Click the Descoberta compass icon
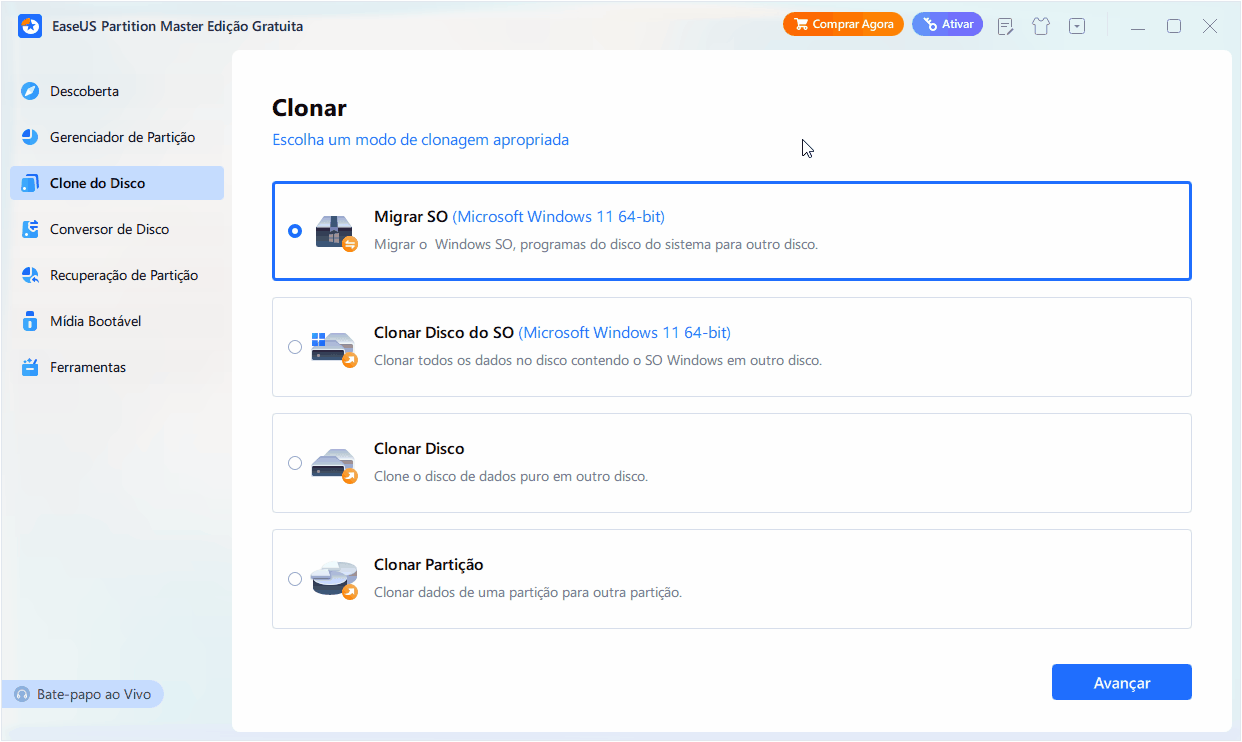This screenshot has width=1242, height=742. tap(30, 91)
